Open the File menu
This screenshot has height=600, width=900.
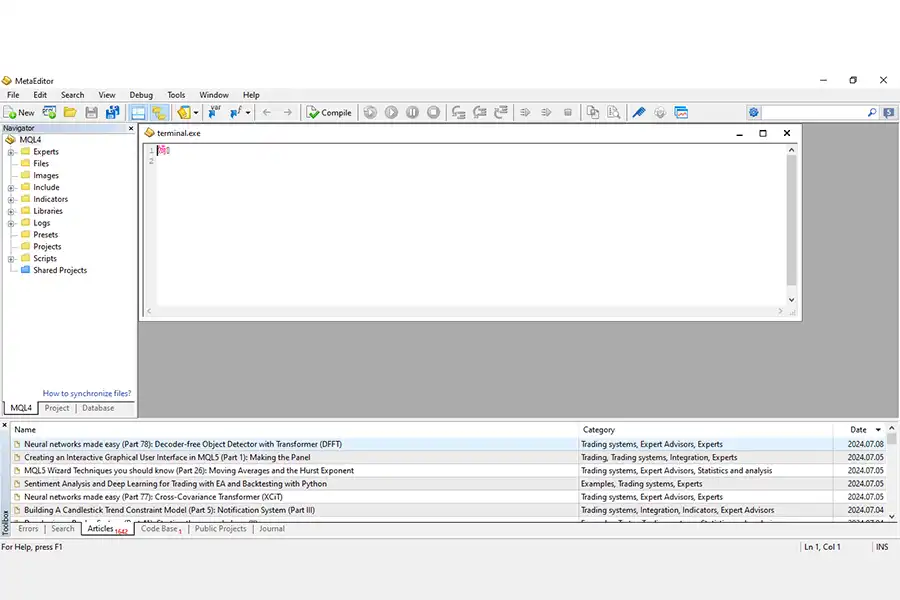click(x=13, y=95)
